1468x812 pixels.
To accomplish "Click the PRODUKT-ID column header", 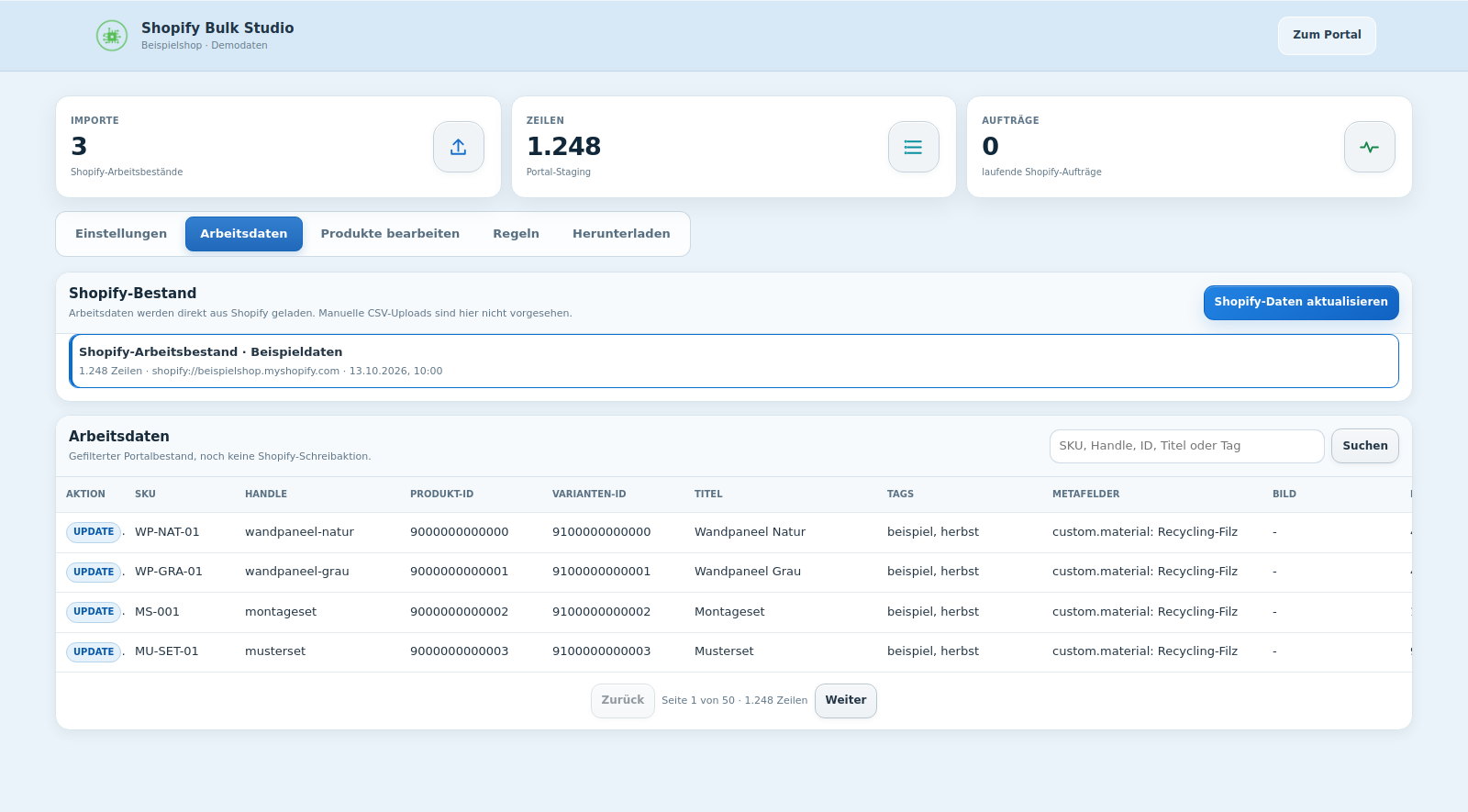I will point(441,494).
